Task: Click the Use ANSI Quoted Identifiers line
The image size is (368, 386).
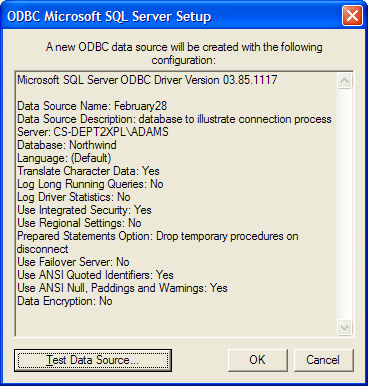Action: (95, 275)
